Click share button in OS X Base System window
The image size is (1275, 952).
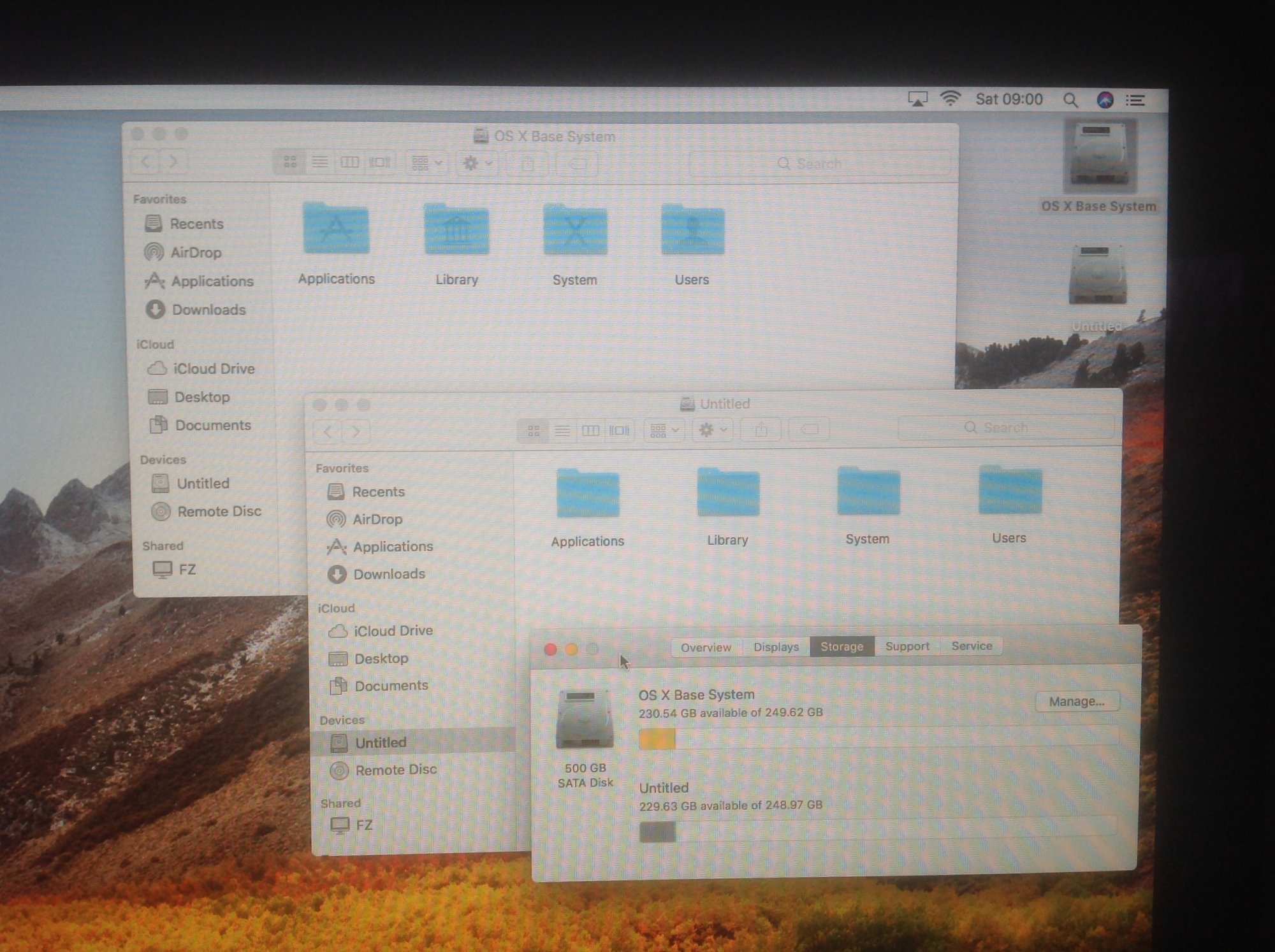(528, 164)
